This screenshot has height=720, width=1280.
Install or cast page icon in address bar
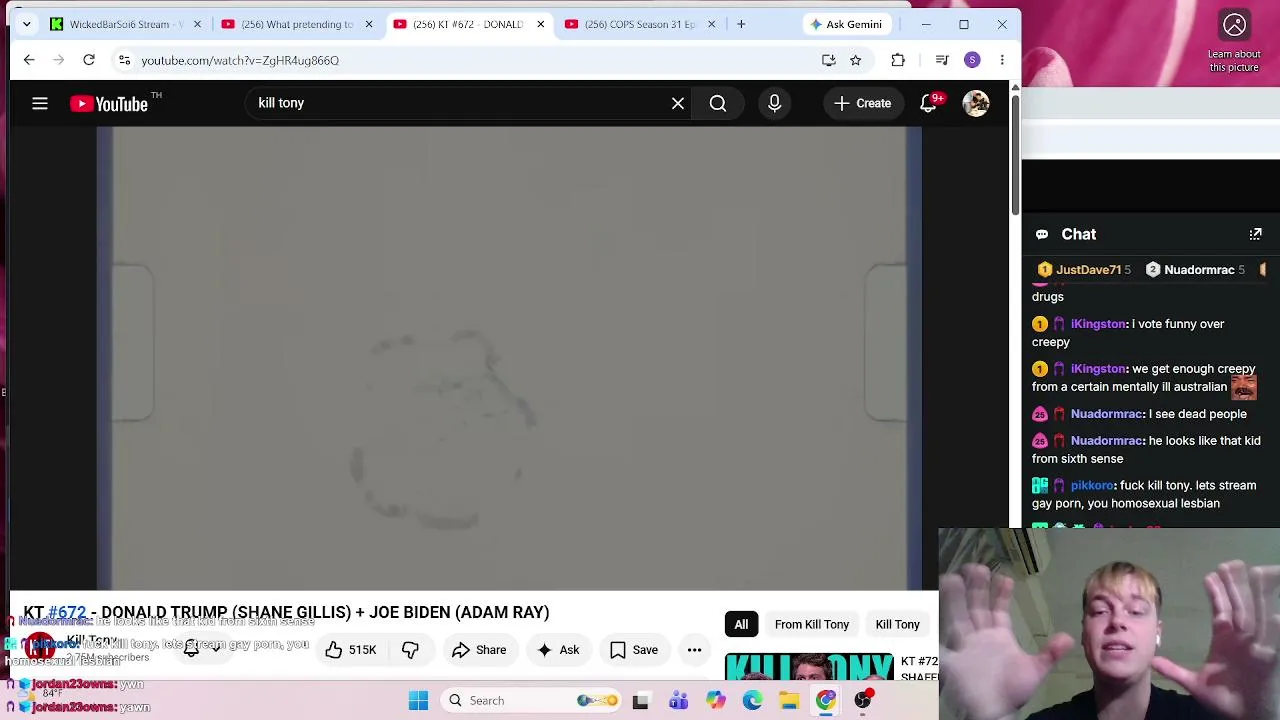(x=828, y=60)
